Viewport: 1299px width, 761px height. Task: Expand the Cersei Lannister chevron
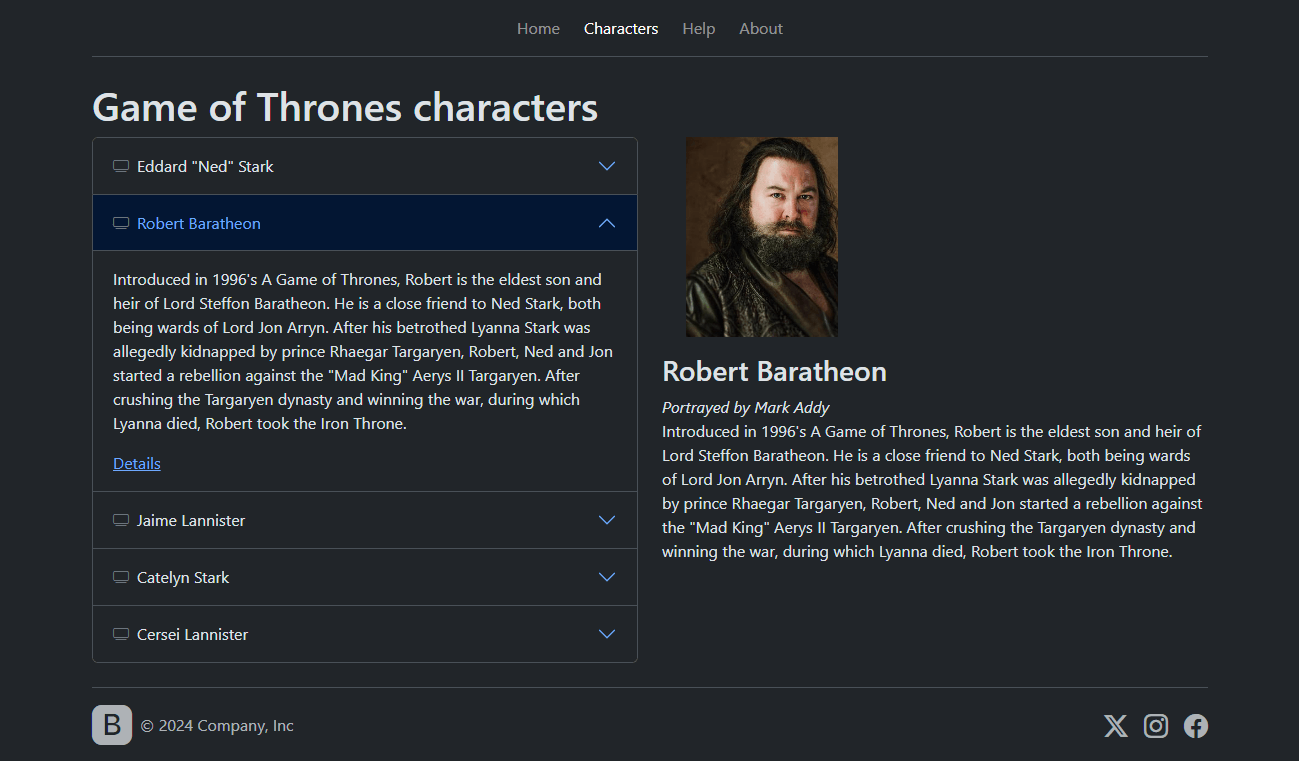click(607, 634)
